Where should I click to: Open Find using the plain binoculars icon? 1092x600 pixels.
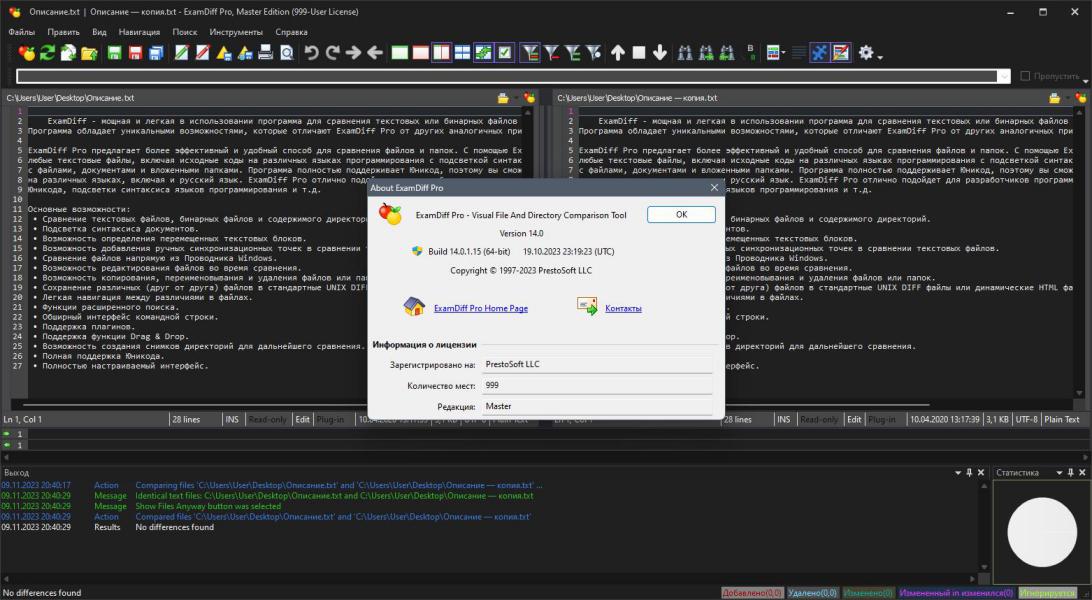[685, 53]
